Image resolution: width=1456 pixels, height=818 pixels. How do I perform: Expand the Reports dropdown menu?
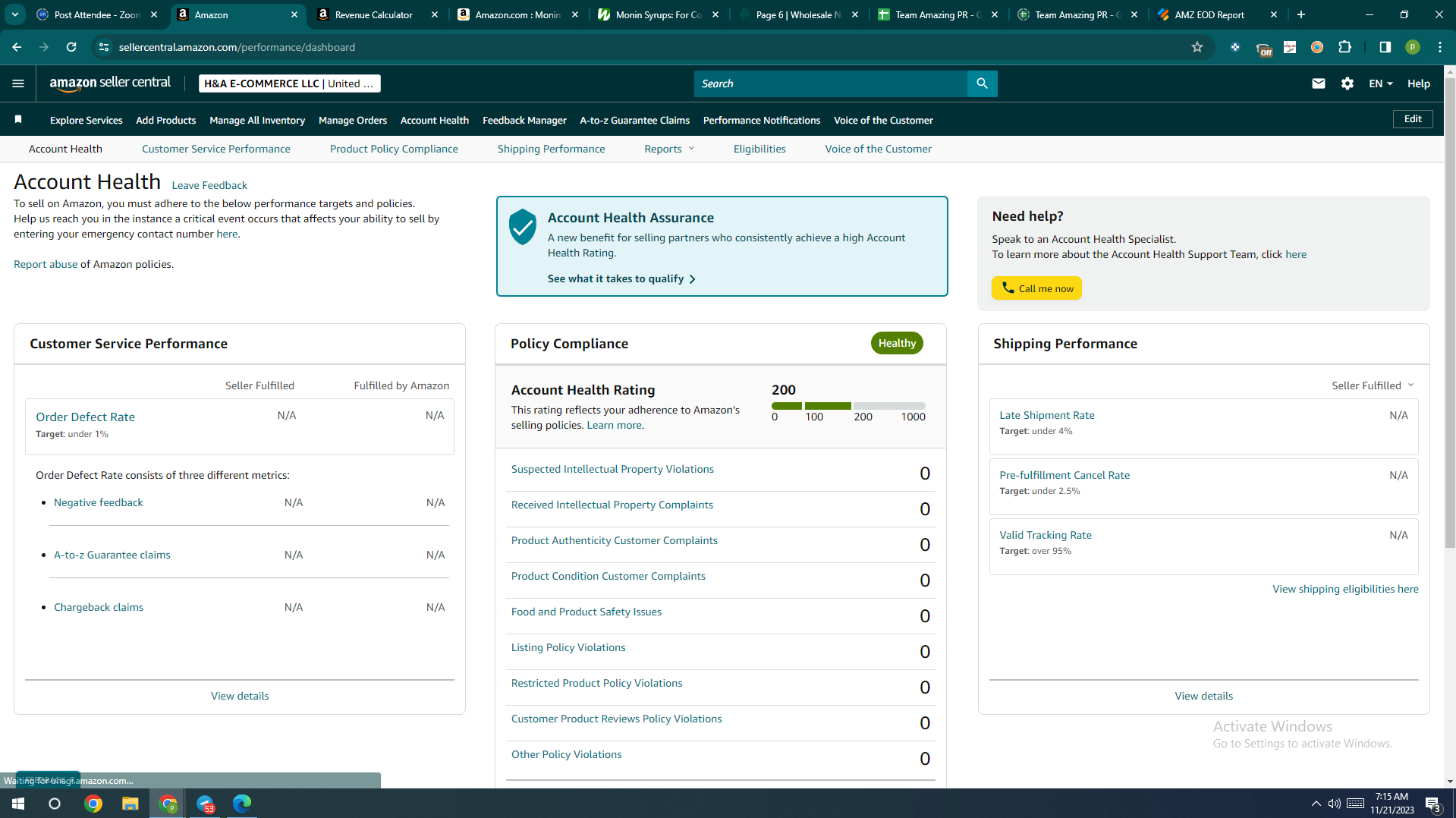coord(669,149)
